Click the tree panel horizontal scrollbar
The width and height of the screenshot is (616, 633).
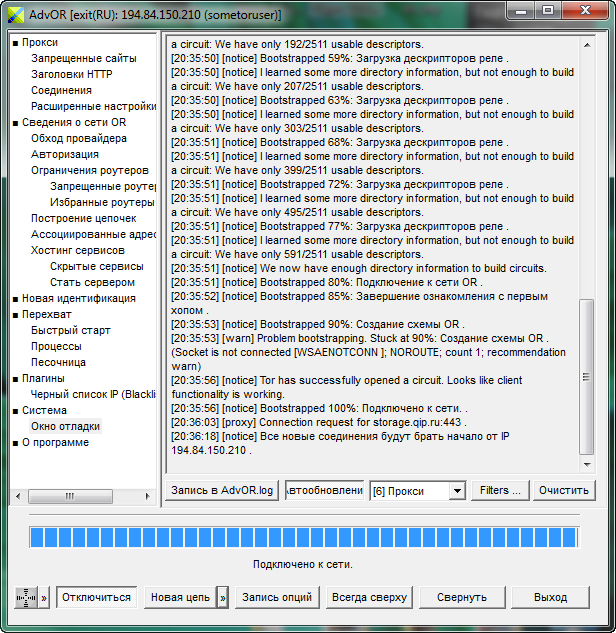84,496
